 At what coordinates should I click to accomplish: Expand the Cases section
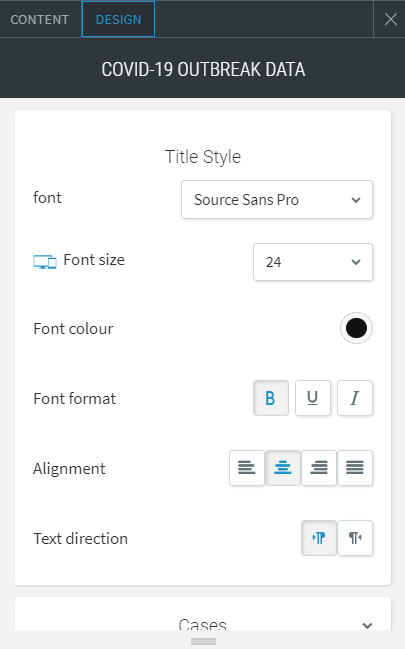[203, 621]
